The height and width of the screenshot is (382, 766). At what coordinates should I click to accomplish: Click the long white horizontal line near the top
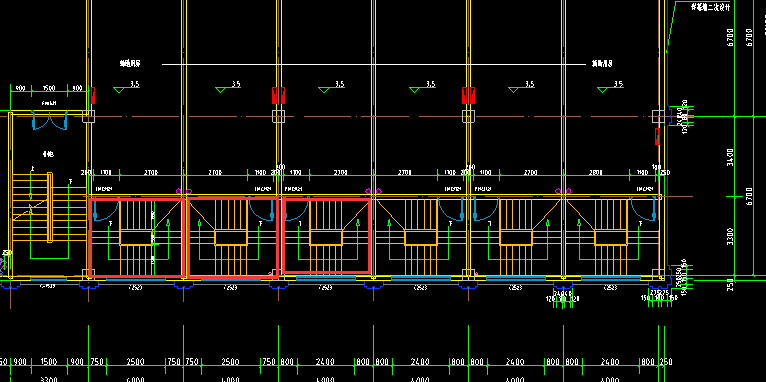point(374,64)
